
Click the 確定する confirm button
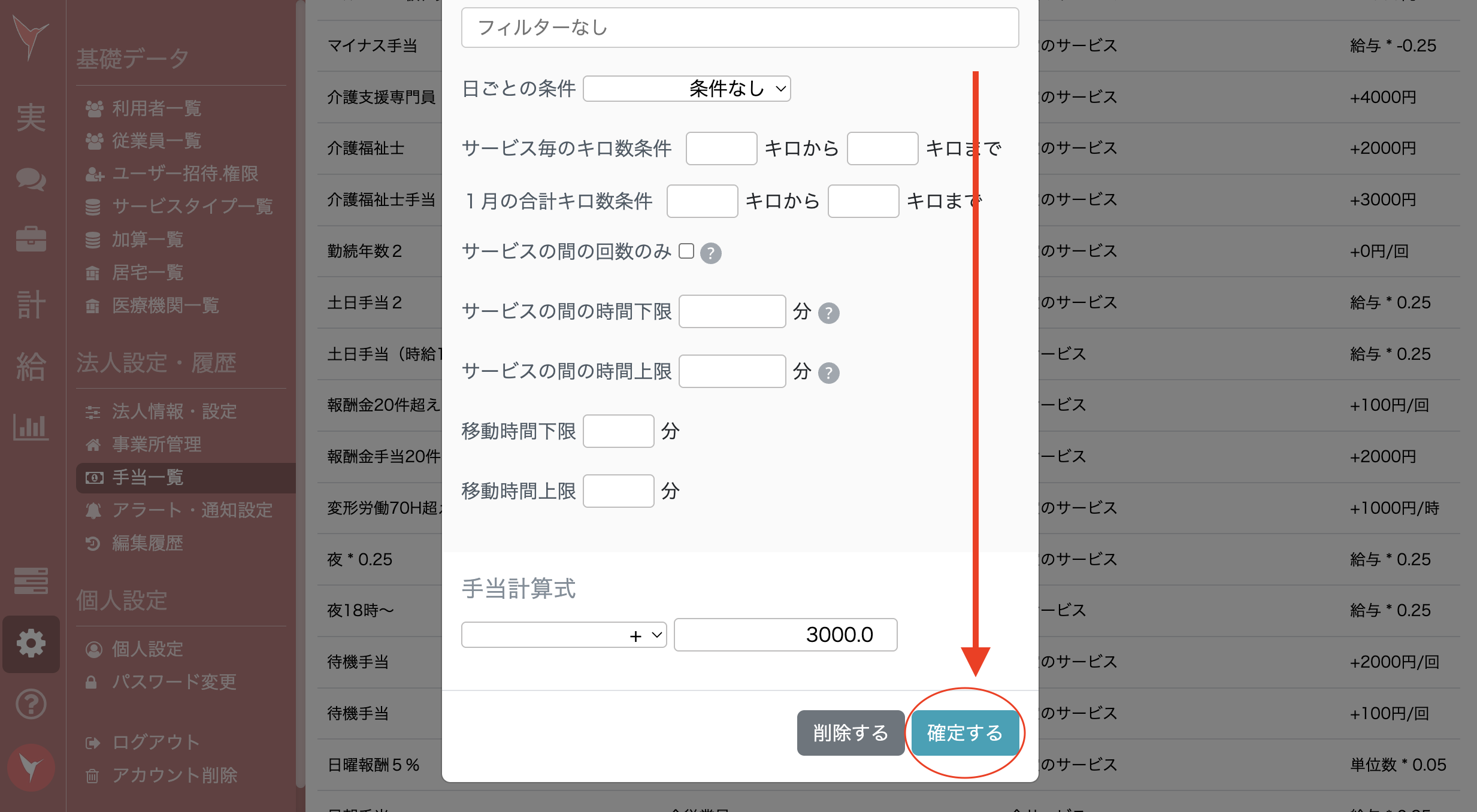click(965, 732)
